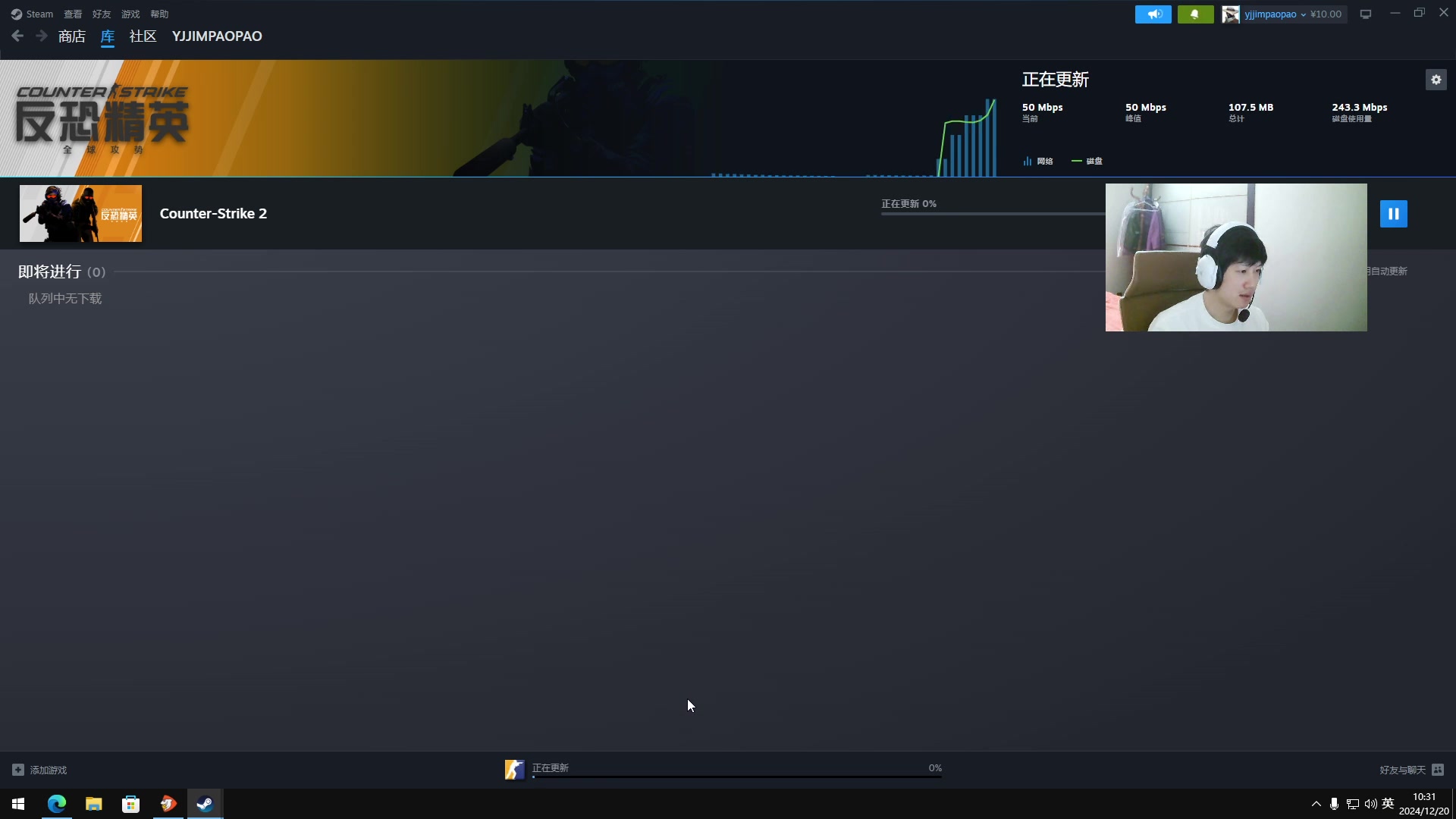The width and height of the screenshot is (1456, 819).
Task: Open the taskbar clock and date
Action: 1423,804
